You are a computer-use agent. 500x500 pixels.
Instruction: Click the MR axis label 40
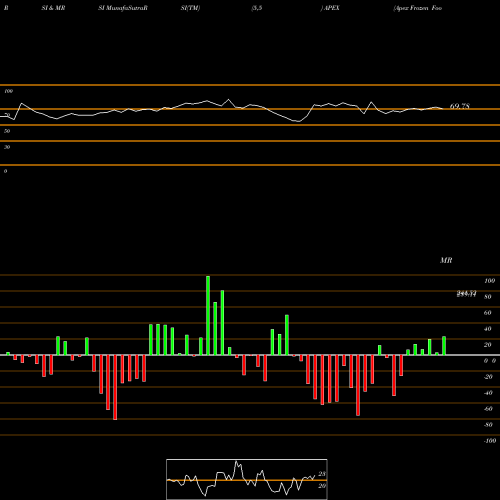(x=487, y=329)
